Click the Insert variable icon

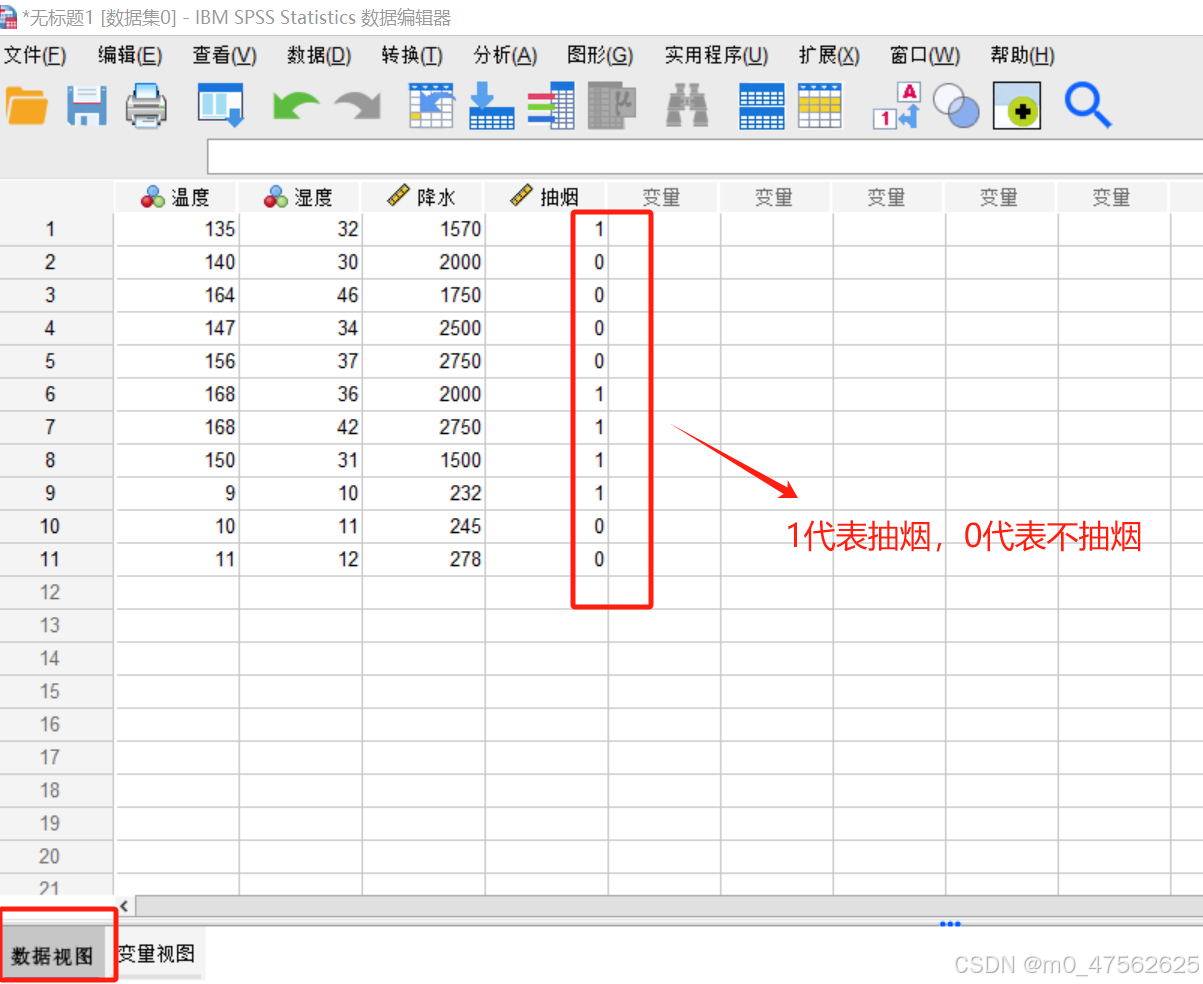(x=820, y=105)
